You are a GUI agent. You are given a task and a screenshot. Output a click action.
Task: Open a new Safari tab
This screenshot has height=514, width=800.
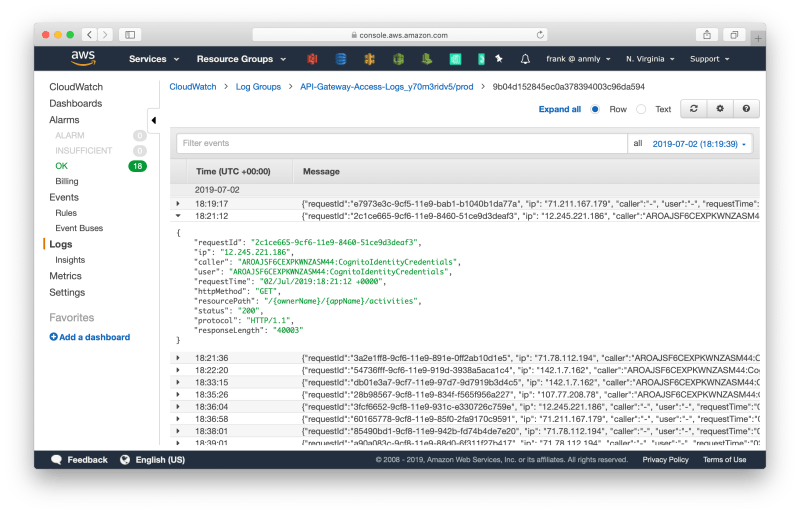pyautogui.click(x=758, y=38)
